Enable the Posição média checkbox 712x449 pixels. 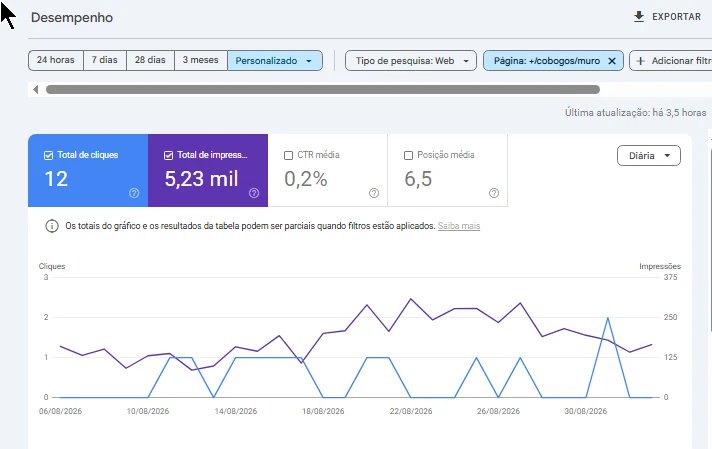pos(408,155)
